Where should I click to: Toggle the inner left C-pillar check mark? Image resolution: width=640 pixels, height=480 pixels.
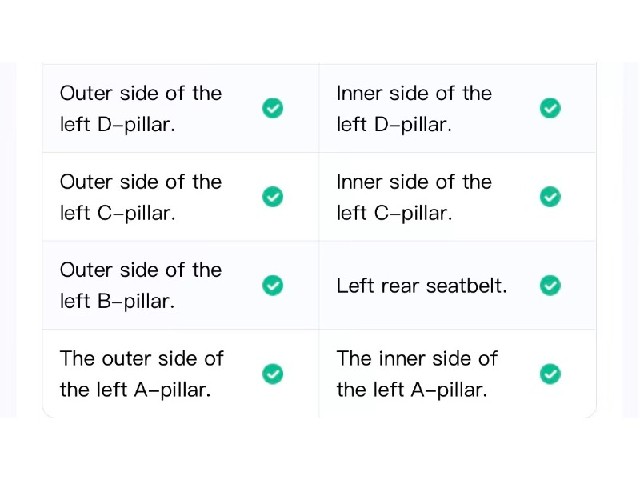point(550,197)
